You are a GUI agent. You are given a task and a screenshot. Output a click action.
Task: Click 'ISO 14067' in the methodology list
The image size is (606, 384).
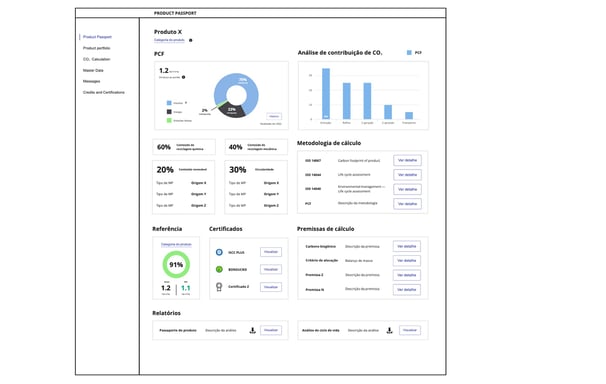[313, 161]
